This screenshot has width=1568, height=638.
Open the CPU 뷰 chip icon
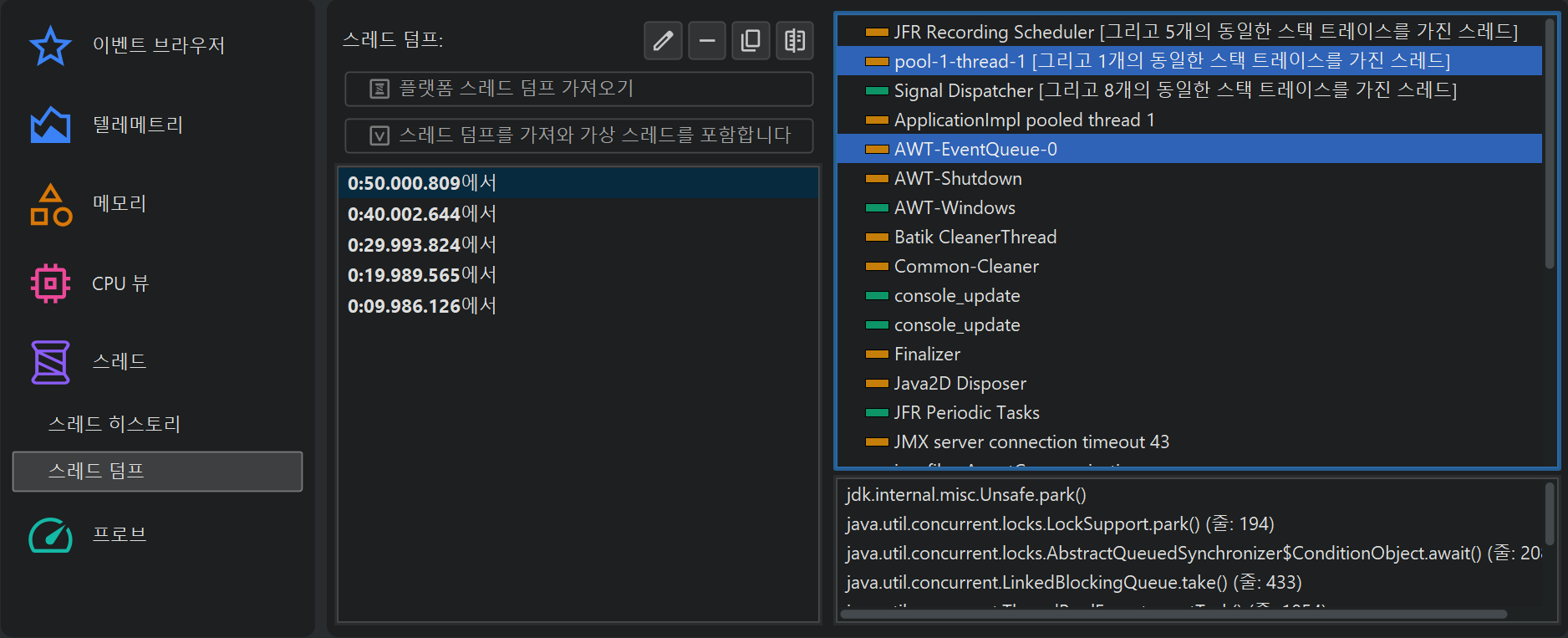[50, 283]
